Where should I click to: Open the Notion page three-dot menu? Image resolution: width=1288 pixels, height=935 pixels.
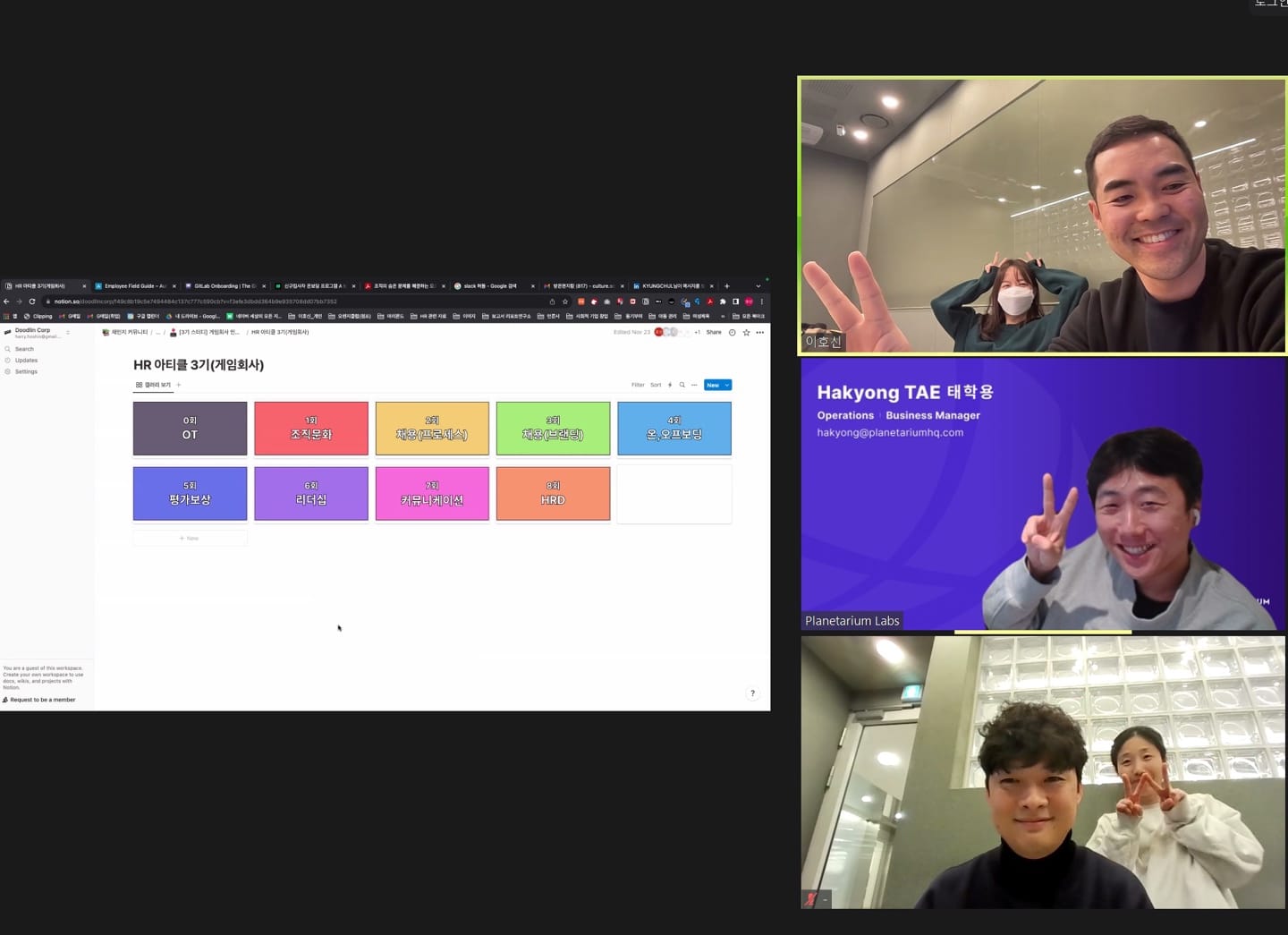point(760,332)
